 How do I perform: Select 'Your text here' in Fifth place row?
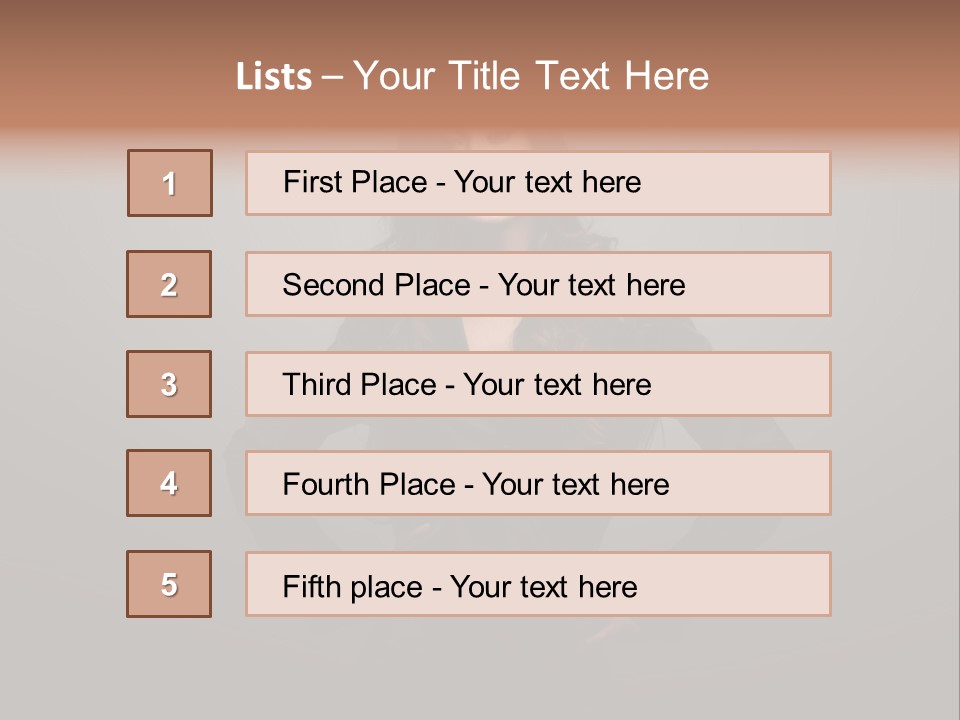[x=544, y=586]
